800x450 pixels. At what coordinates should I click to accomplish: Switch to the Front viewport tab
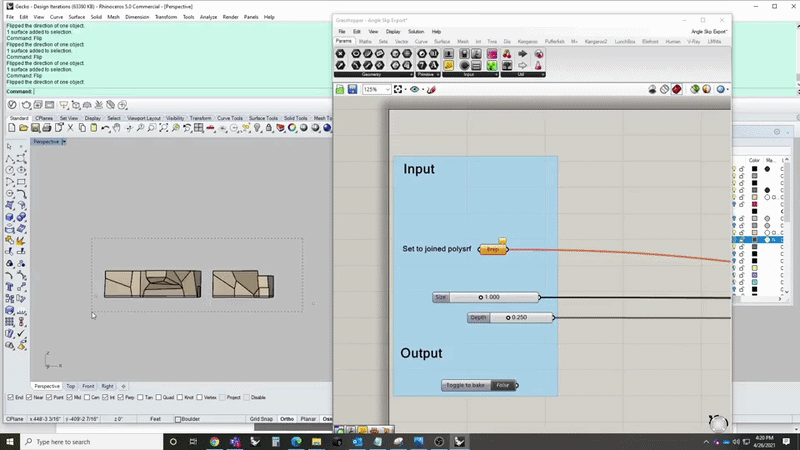88,386
